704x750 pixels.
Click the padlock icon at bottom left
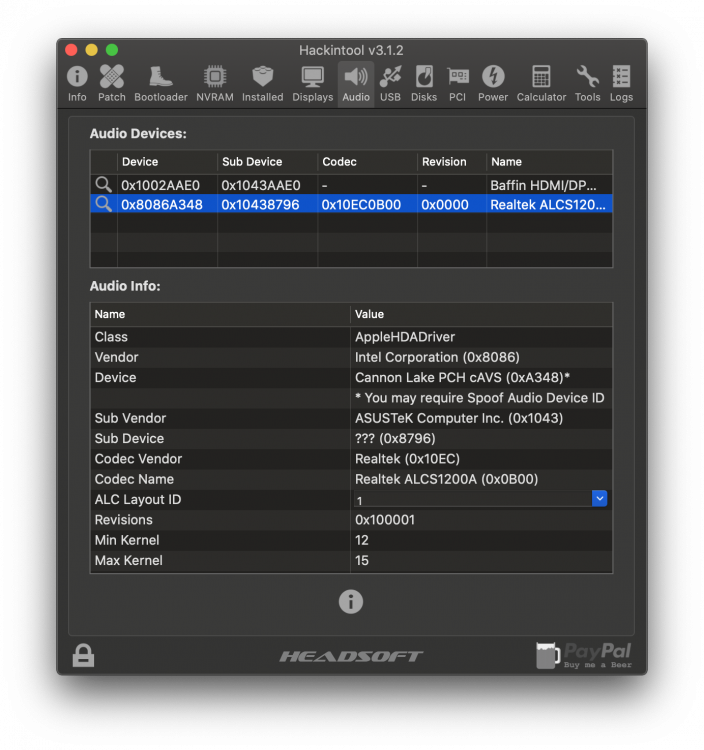[x=83, y=655]
